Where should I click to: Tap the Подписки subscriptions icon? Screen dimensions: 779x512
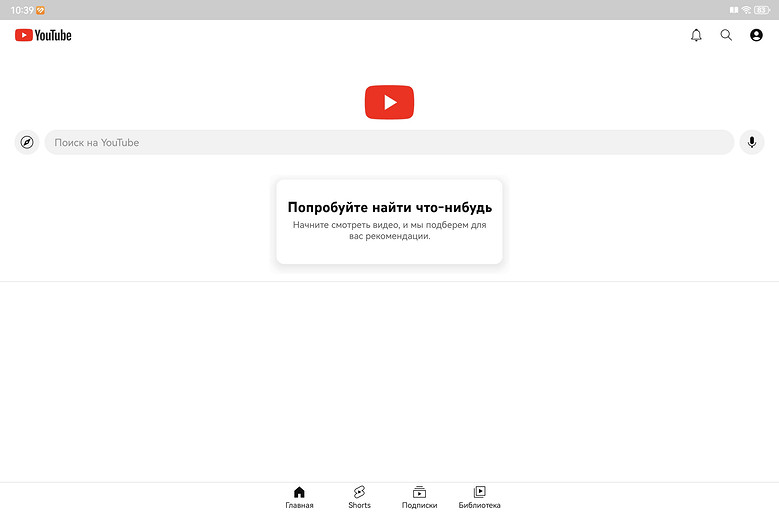pos(419,492)
